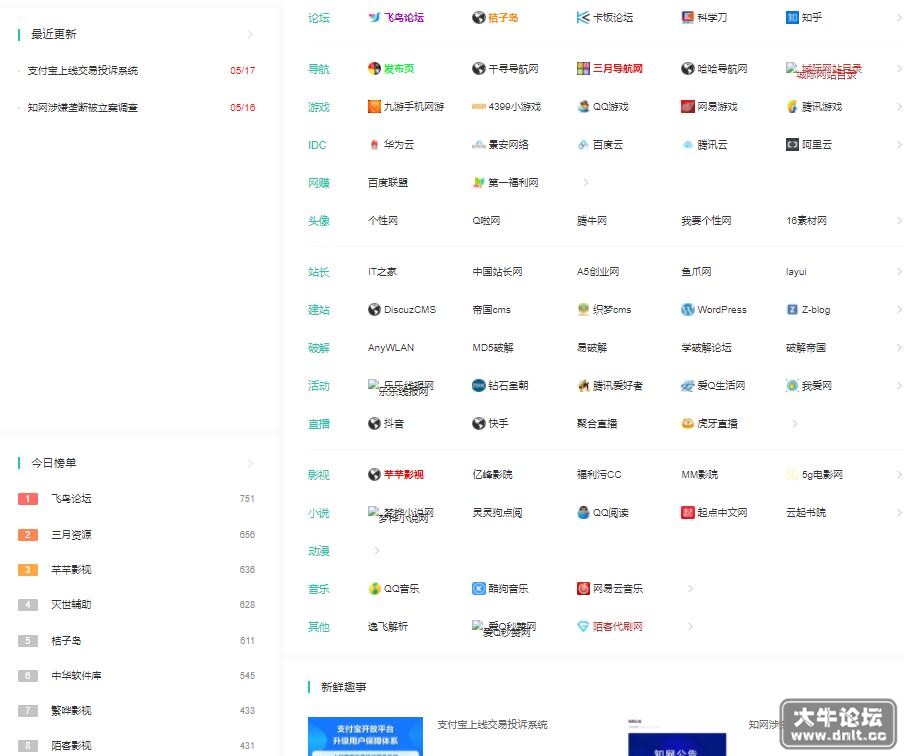Expand more links in 其他 row
The width and height of the screenshot is (904, 756).
pyautogui.click(x=690, y=627)
